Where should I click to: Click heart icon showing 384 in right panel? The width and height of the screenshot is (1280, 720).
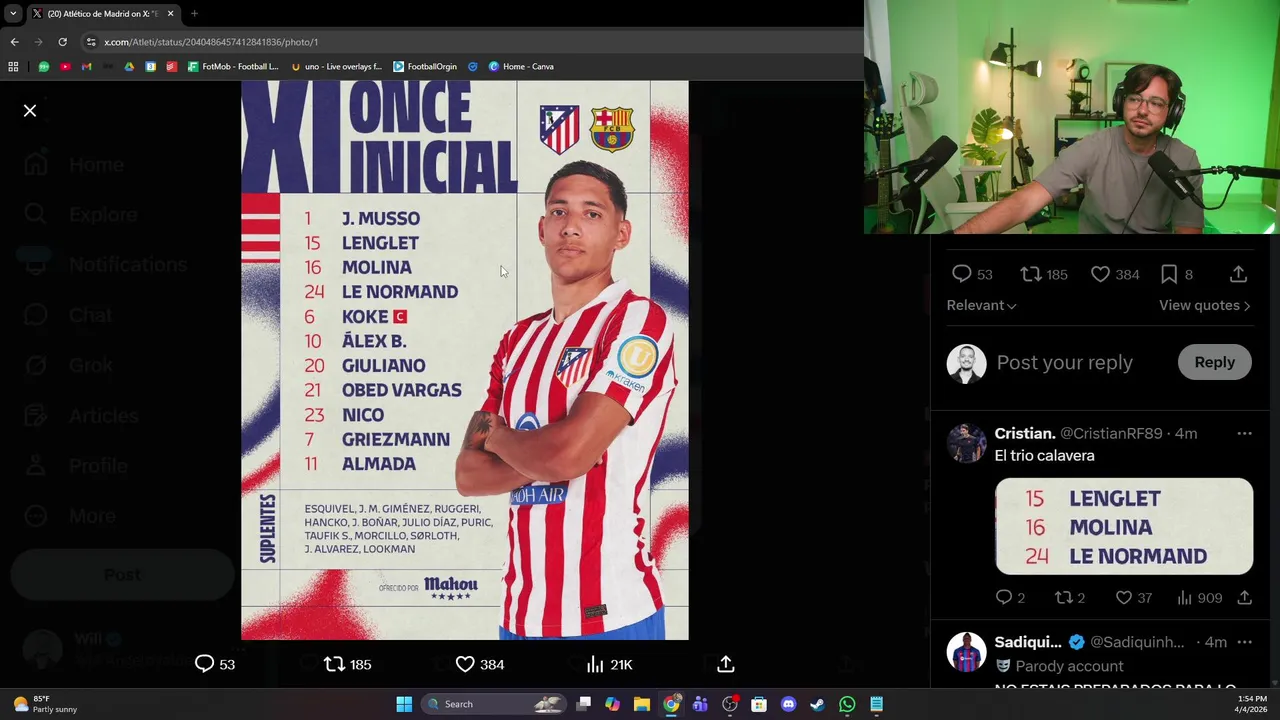click(x=1100, y=274)
